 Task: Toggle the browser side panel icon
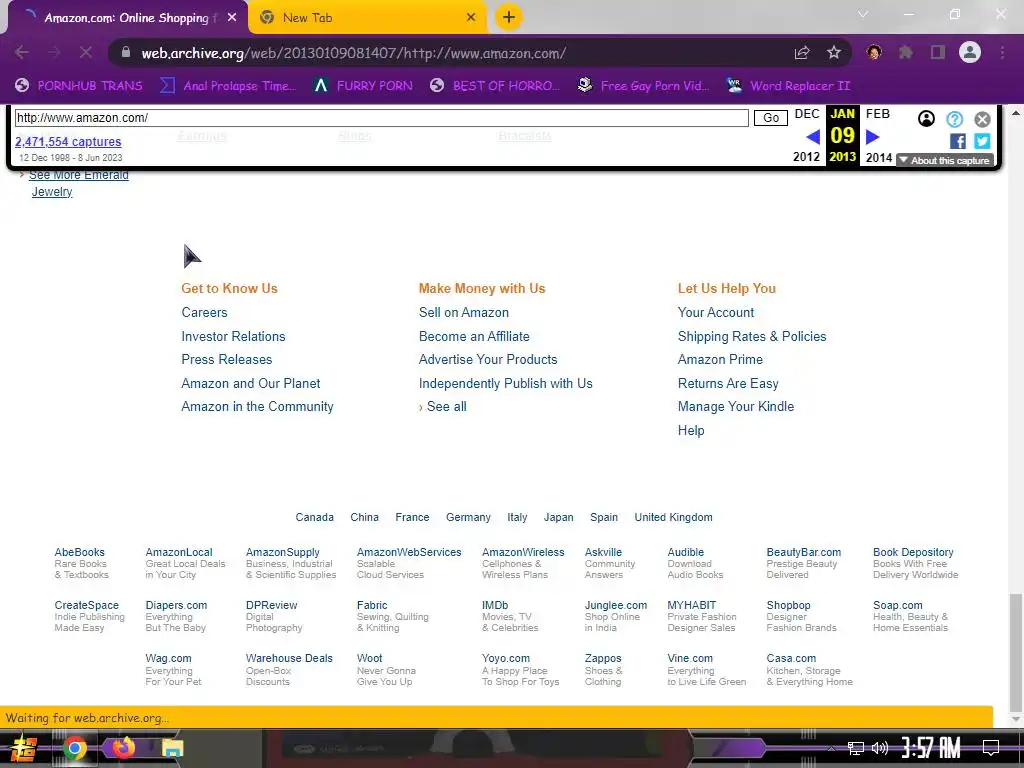coord(938,52)
